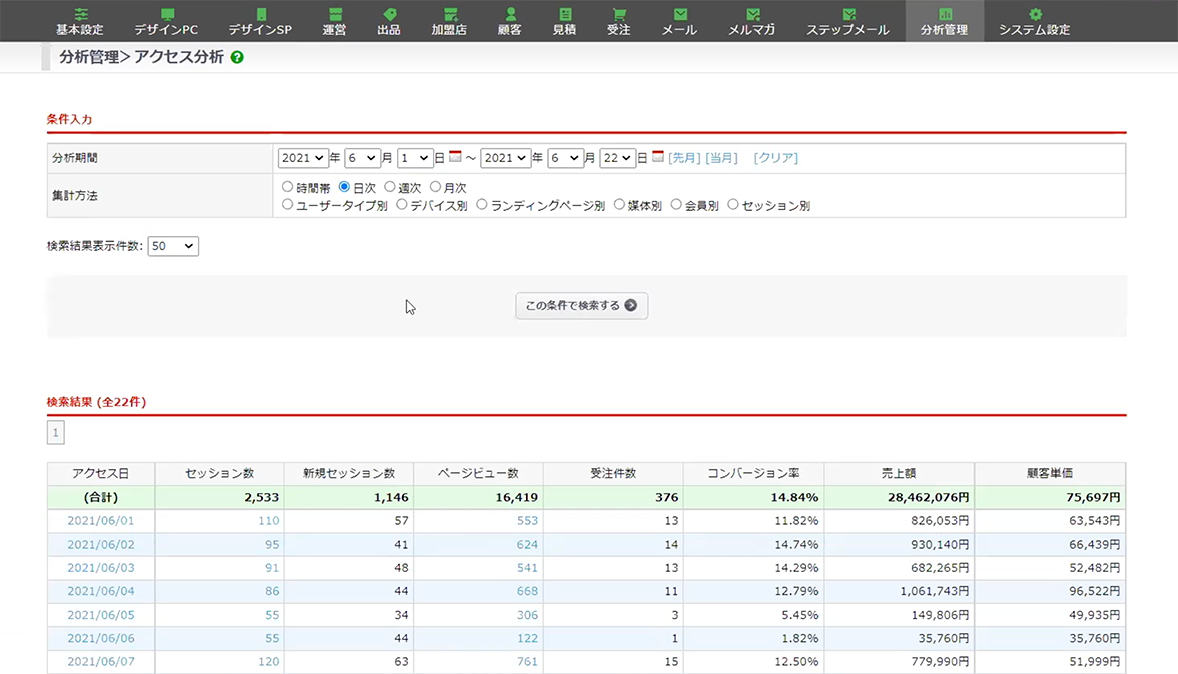Click the この条件で検索する button
This screenshot has width=1178, height=674.
[x=581, y=306]
